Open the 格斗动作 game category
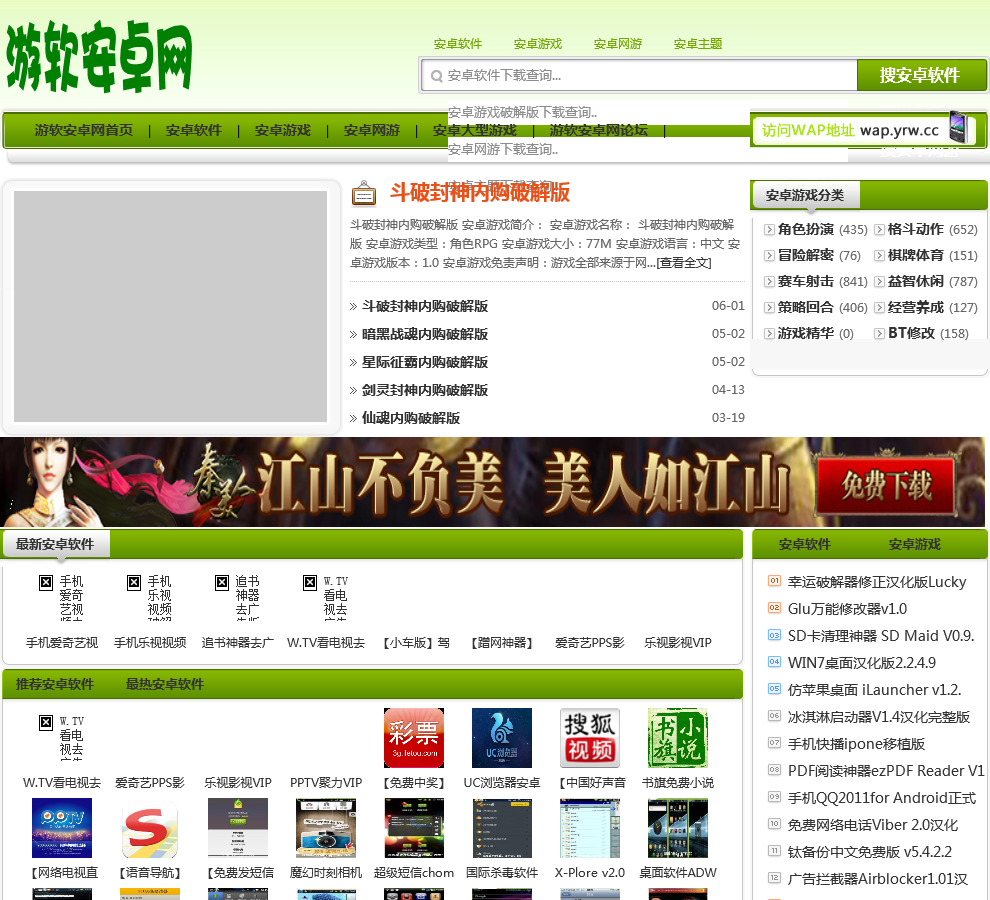This screenshot has height=900, width=990. (x=915, y=229)
